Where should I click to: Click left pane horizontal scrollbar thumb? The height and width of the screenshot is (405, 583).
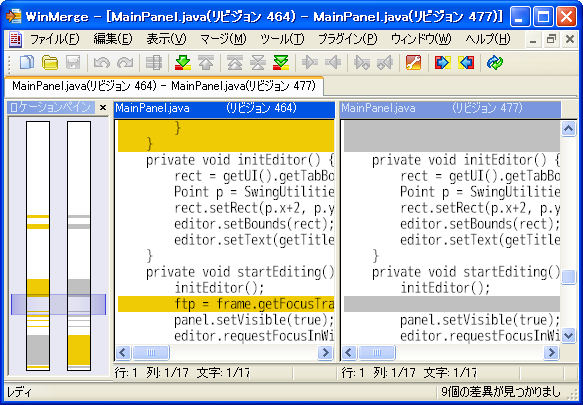pyautogui.click(x=151, y=352)
